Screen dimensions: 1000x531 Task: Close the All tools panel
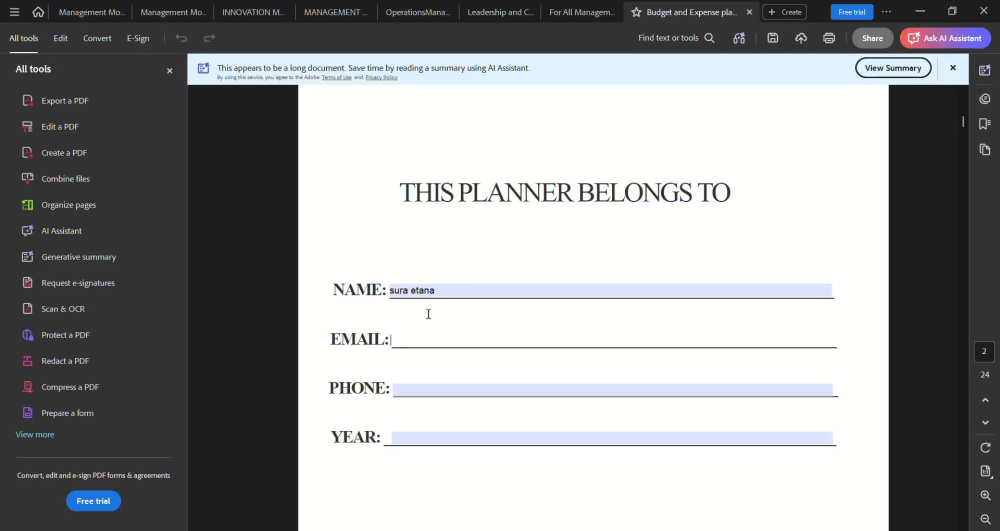(x=170, y=71)
